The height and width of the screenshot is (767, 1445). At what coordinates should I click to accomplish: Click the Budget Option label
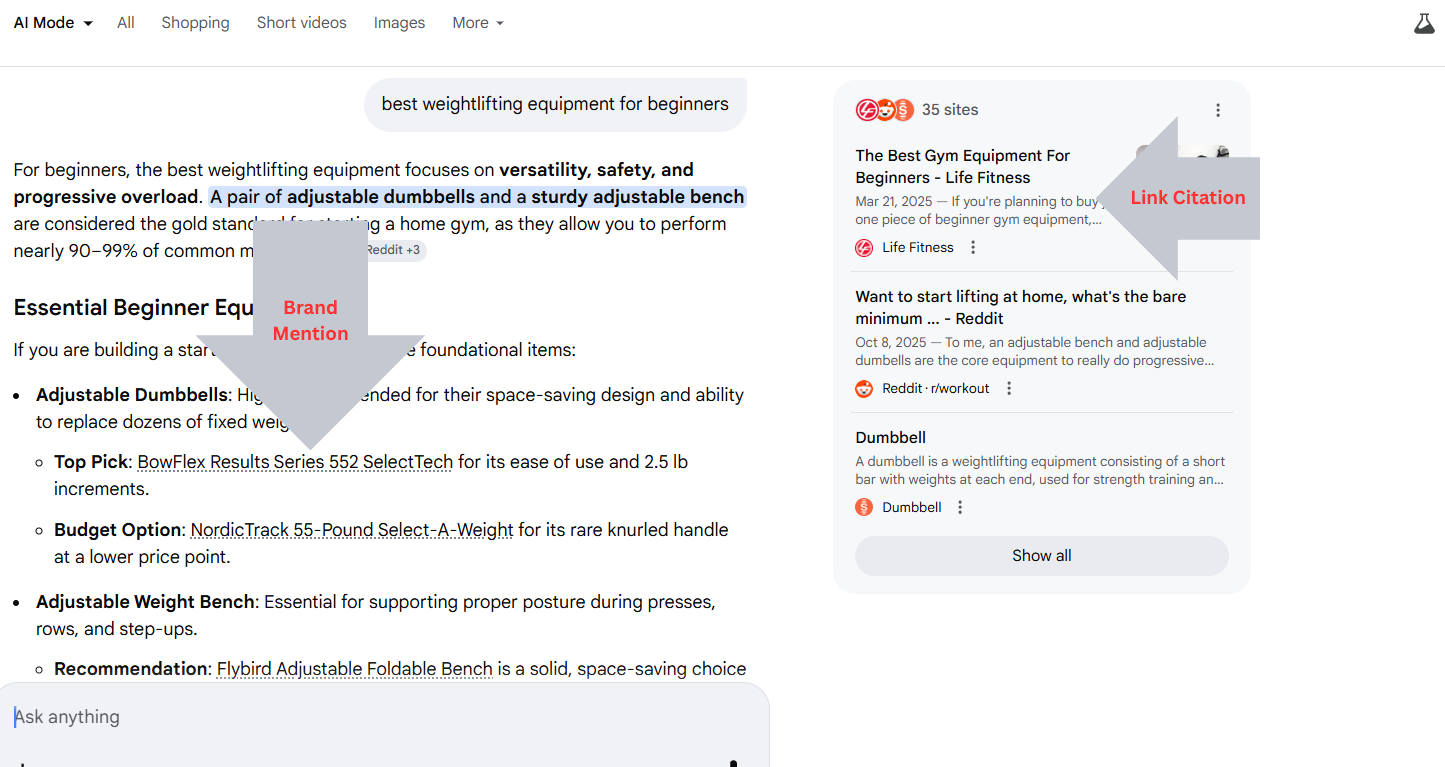(x=118, y=530)
